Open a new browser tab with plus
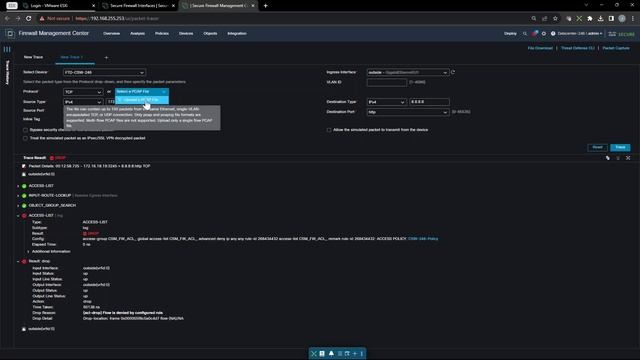This screenshot has width=640, height=360. pyautogui.click(x=265, y=6)
